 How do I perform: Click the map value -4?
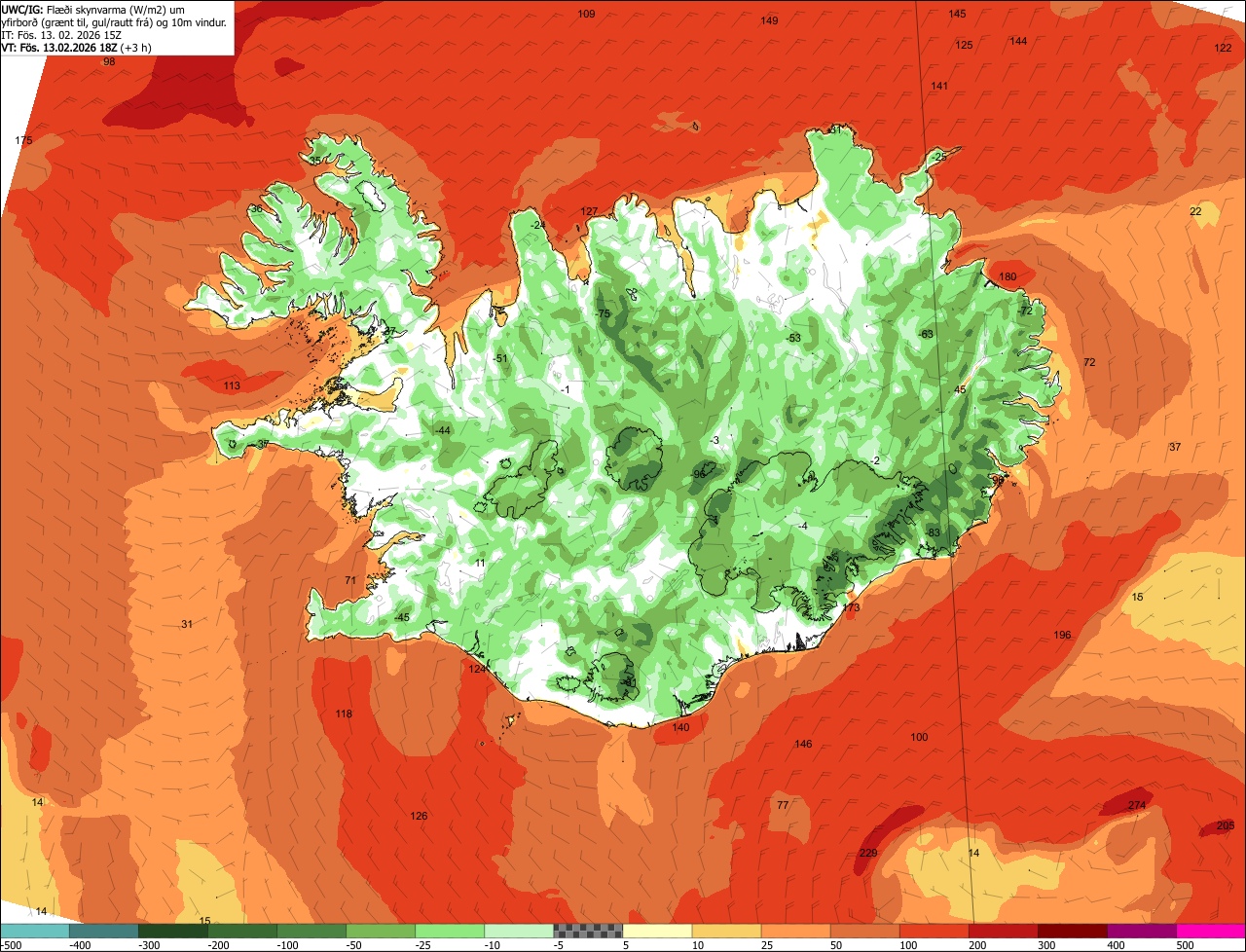[x=802, y=526]
